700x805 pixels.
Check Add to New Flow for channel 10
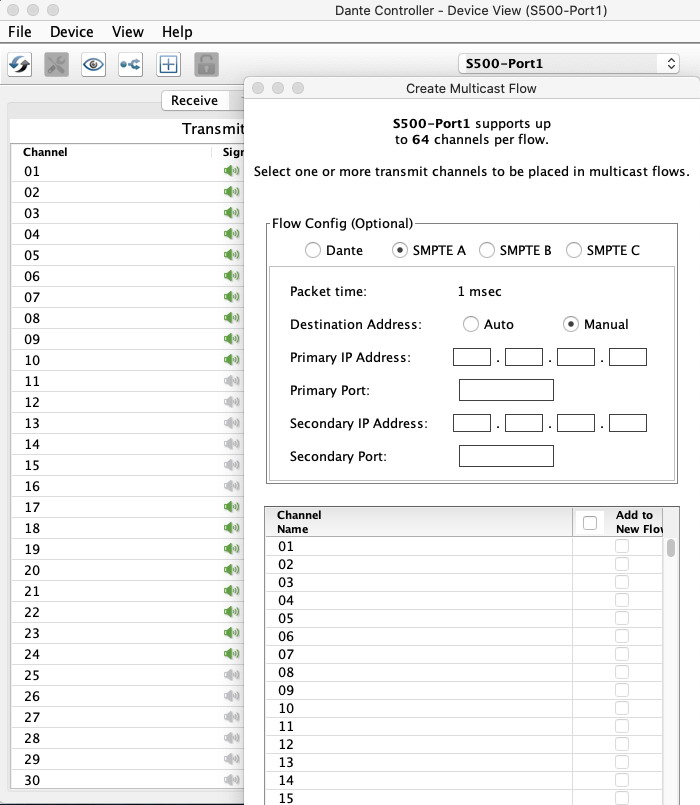[x=622, y=708]
